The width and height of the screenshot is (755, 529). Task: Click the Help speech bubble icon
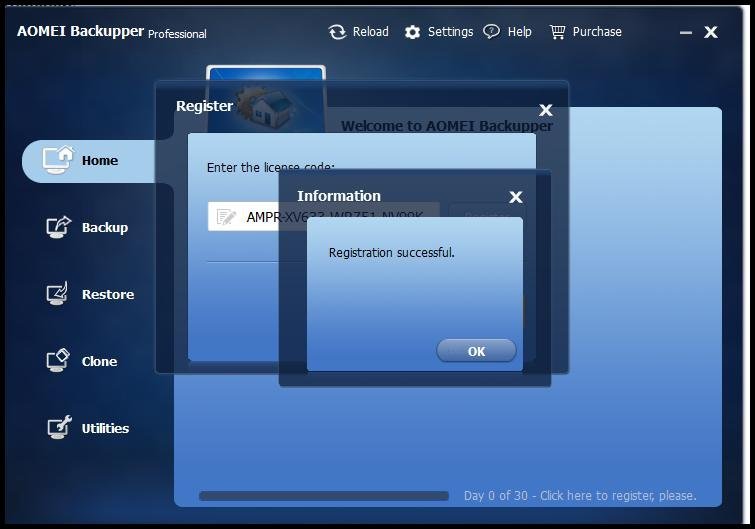(x=492, y=32)
